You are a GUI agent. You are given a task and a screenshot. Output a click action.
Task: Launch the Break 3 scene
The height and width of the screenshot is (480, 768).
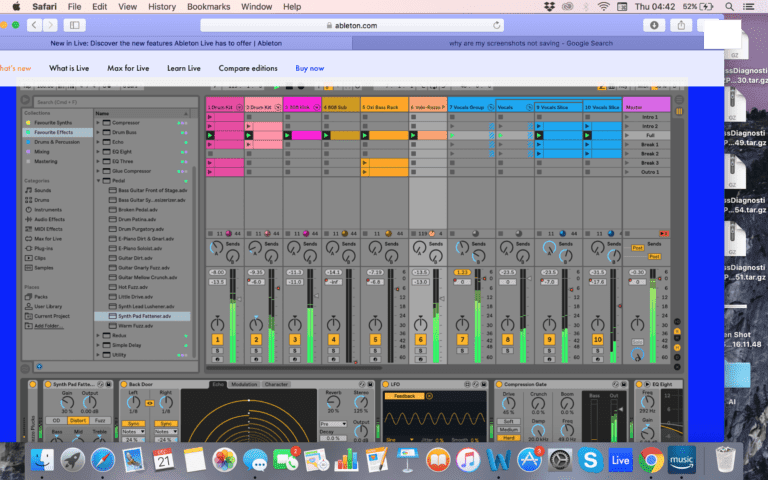coord(627,163)
